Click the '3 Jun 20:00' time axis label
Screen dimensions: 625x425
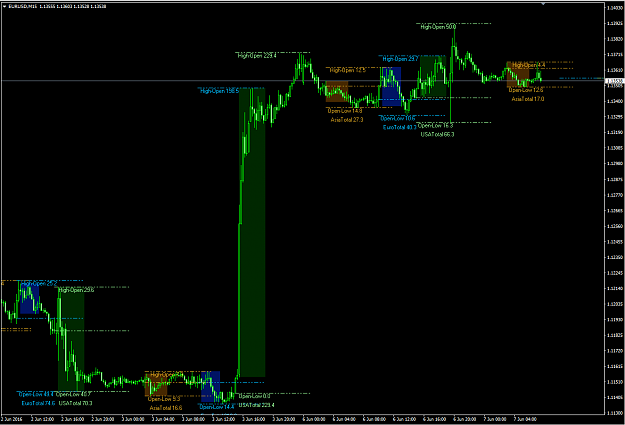click(284, 419)
